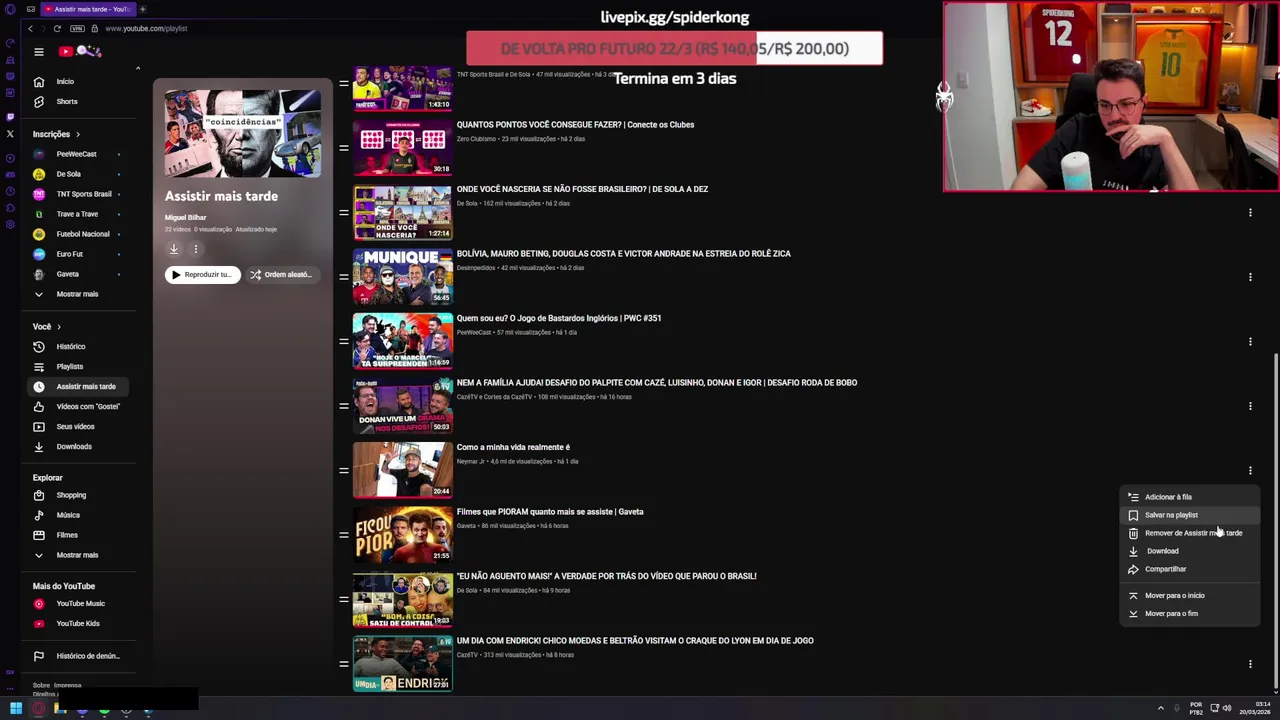Select Adicionar à fila

click(1189, 497)
